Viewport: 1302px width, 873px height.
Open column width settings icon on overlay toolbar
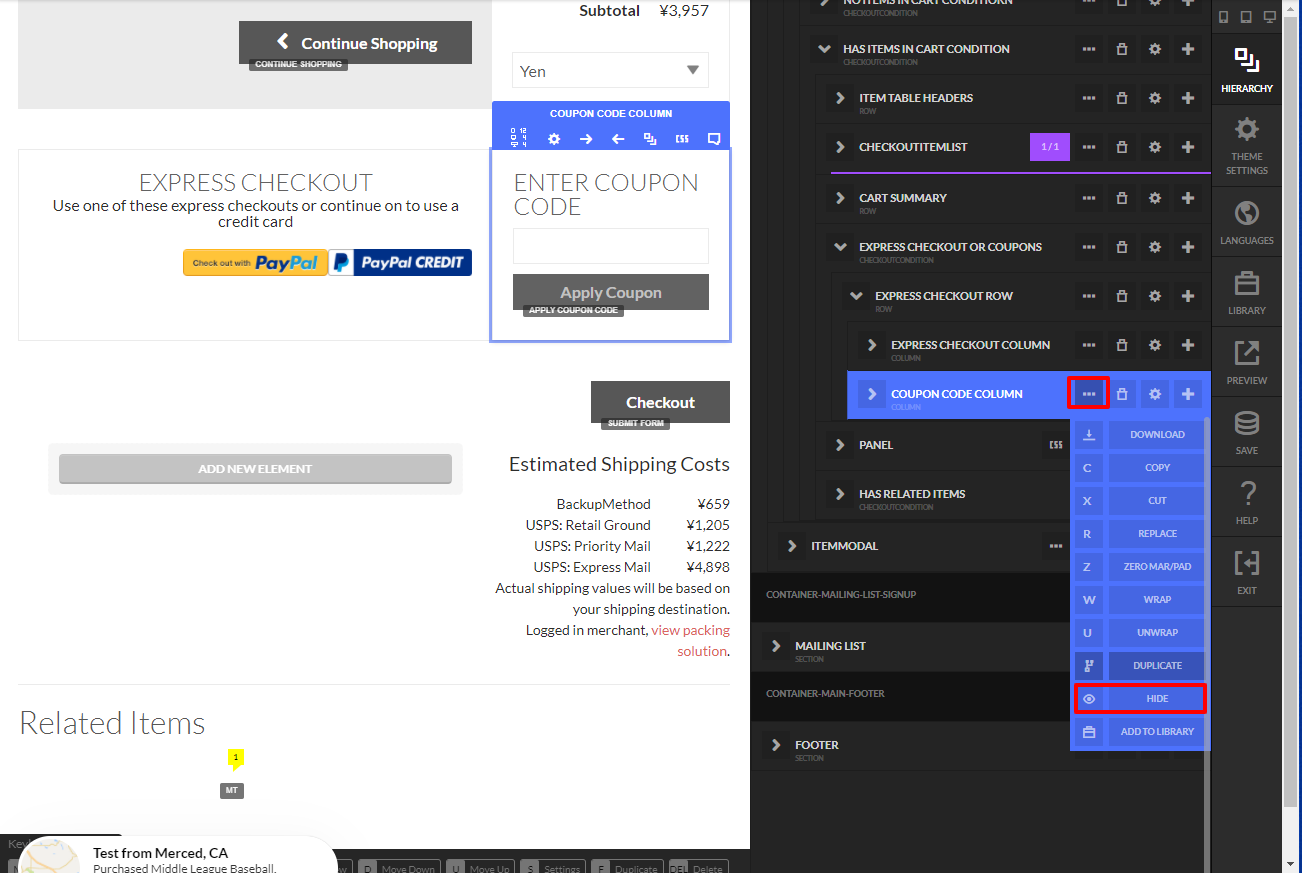pos(520,139)
